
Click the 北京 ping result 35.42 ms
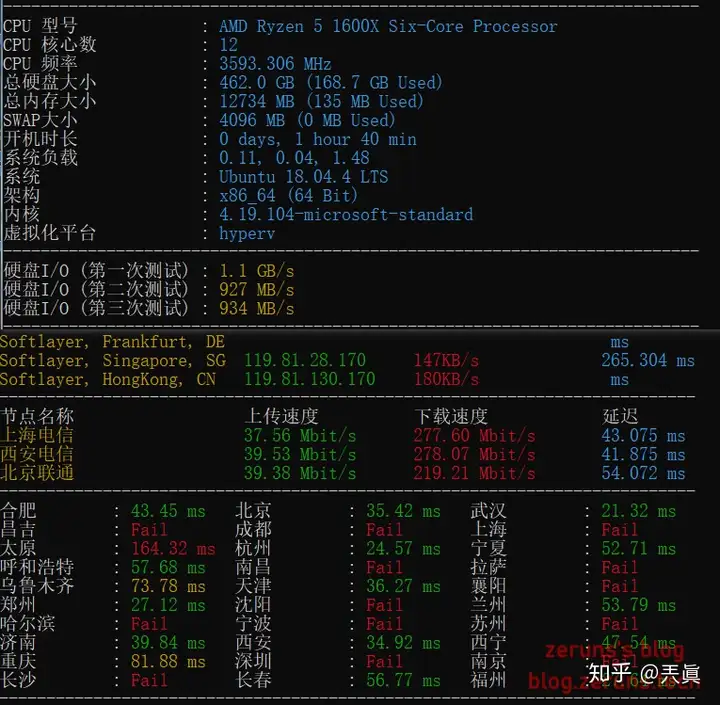click(403, 511)
